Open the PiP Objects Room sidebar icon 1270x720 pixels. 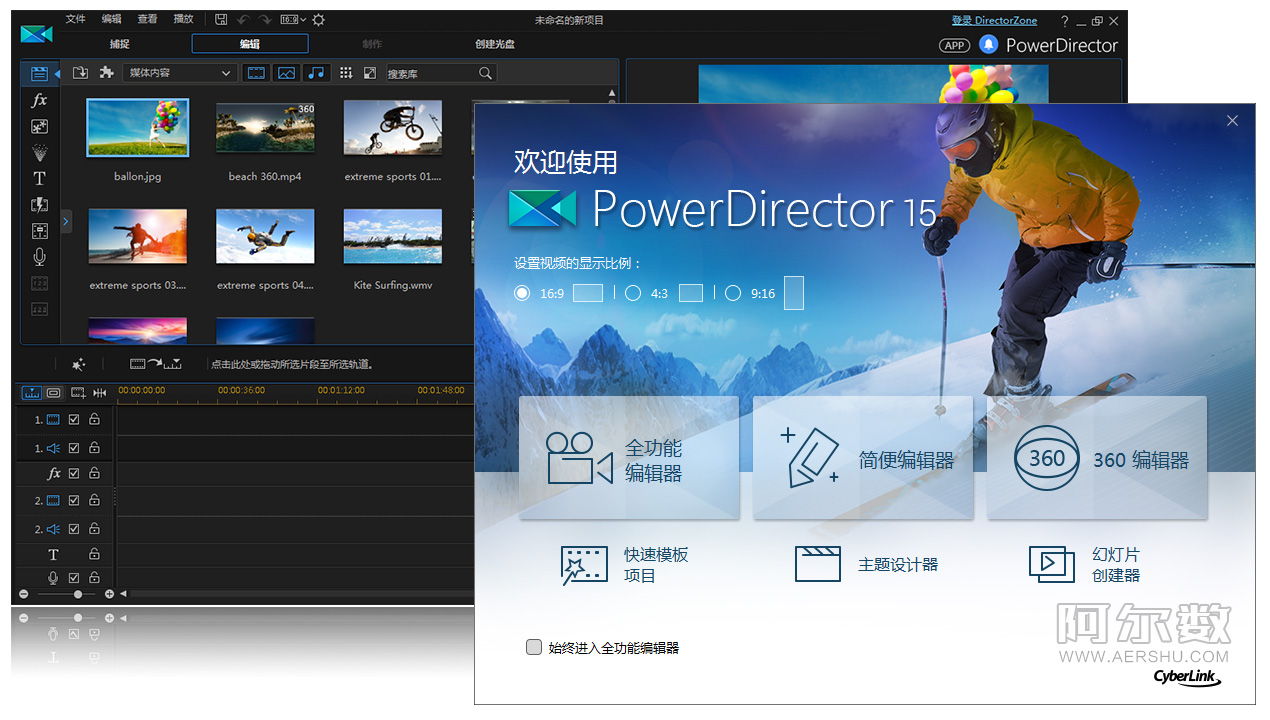click(39, 126)
